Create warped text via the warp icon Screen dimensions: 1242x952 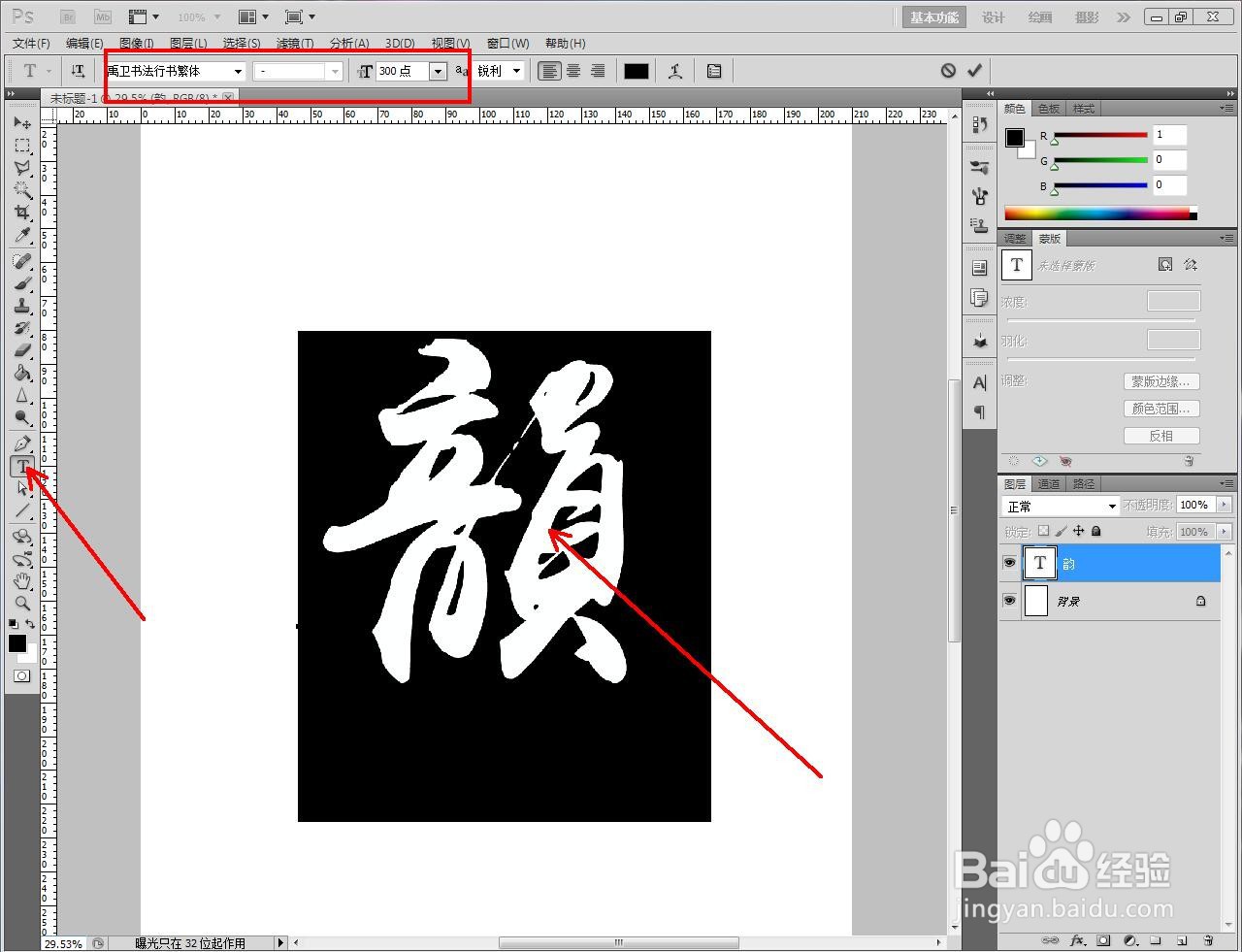[x=675, y=70]
